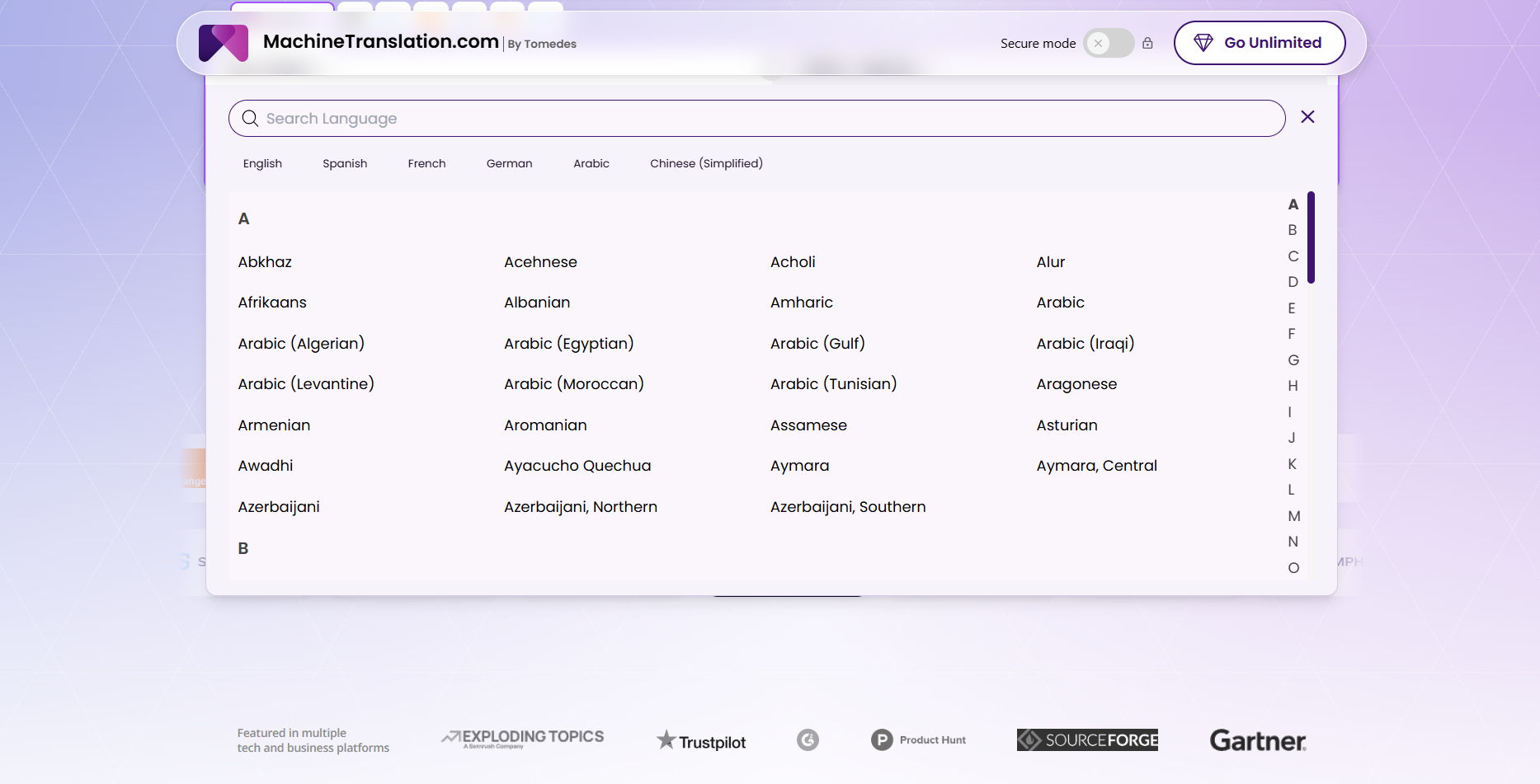Focus the Search Language input field
Viewport: 1540px width, 784px height.
(756, 119)
